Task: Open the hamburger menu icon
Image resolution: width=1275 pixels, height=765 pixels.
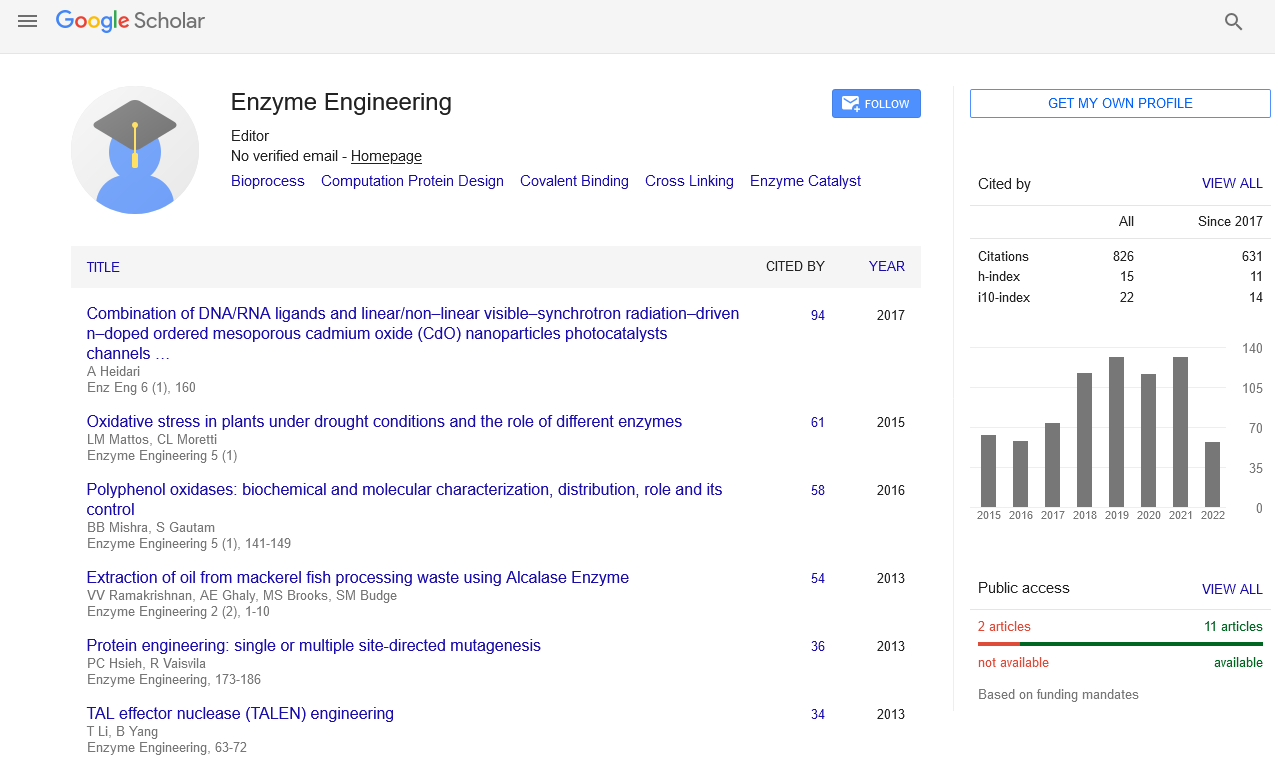Action: [27, 21]
